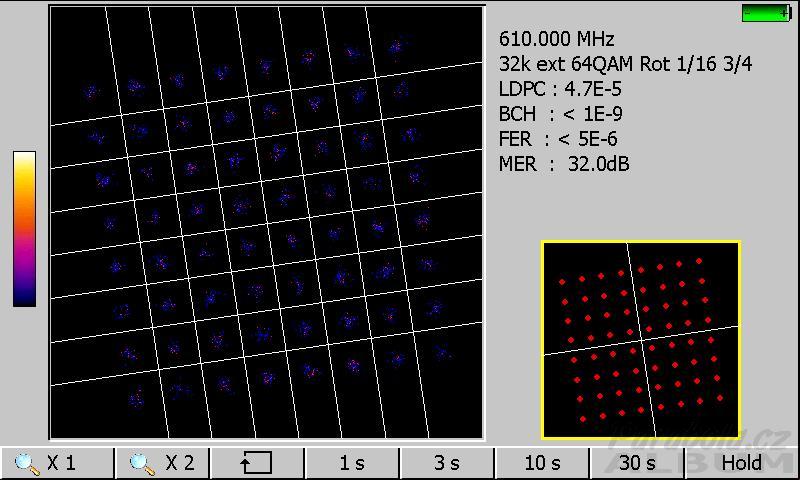Click the 610.000 MHz frequency readout

pyautogui.click(x=557, y=39)
